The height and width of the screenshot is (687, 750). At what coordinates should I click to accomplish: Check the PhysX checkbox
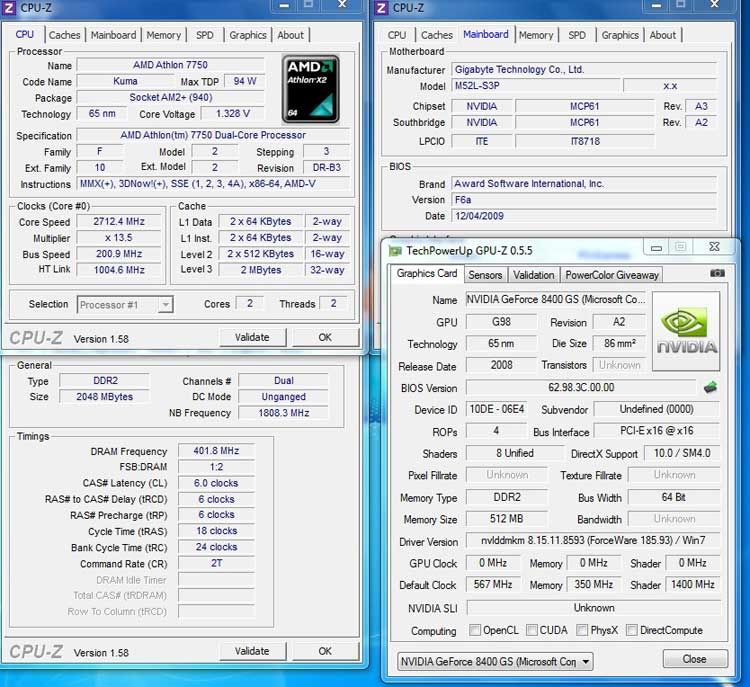[582, 630]
